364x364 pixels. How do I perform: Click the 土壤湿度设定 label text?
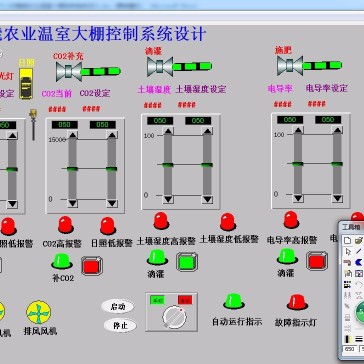click(201, 89)
